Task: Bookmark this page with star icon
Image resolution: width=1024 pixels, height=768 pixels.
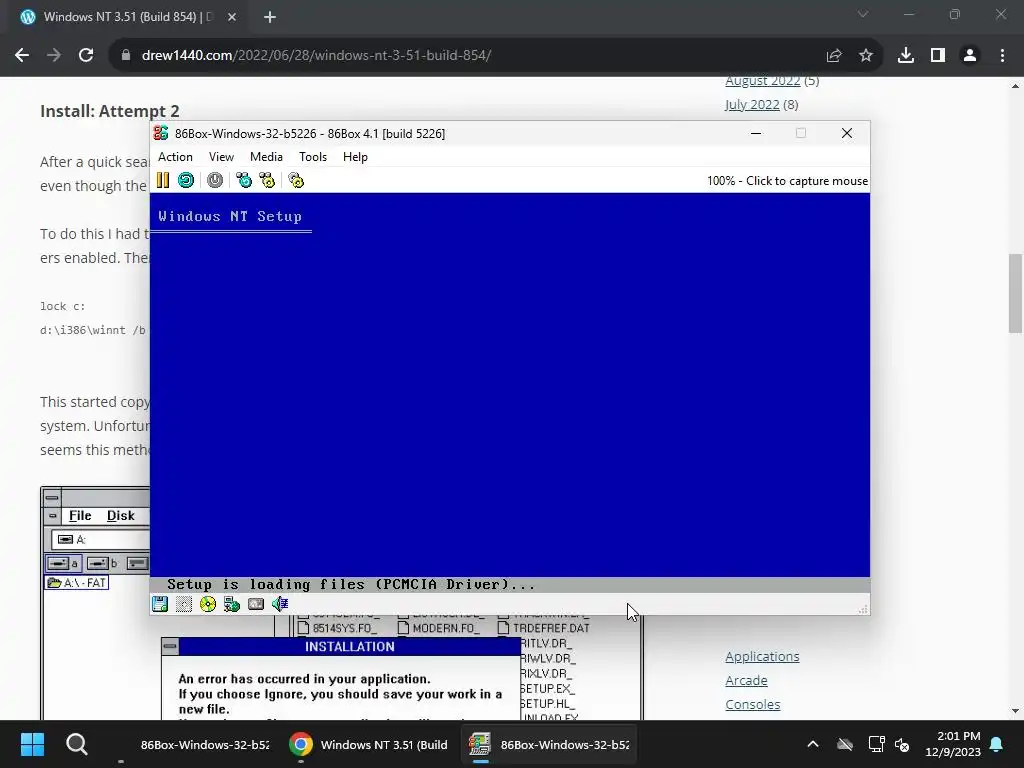Action: point(866,56)
